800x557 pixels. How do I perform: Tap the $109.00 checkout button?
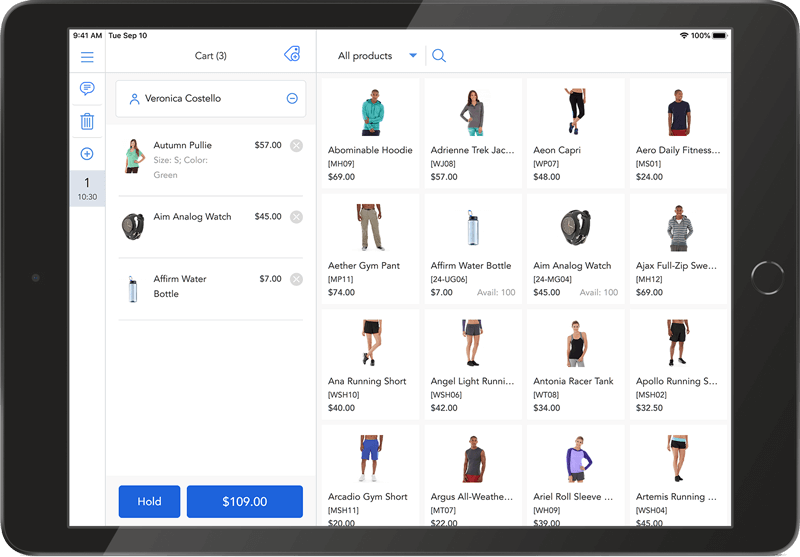click(244, 502)
